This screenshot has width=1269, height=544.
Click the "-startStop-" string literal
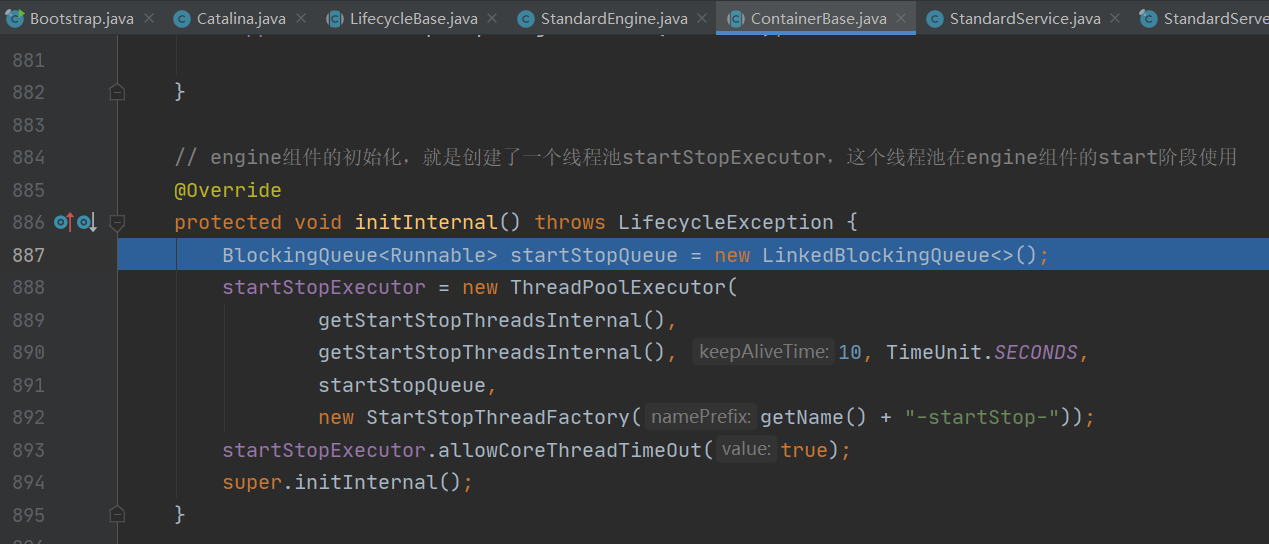pyautogui.click(x=982, y=417)
